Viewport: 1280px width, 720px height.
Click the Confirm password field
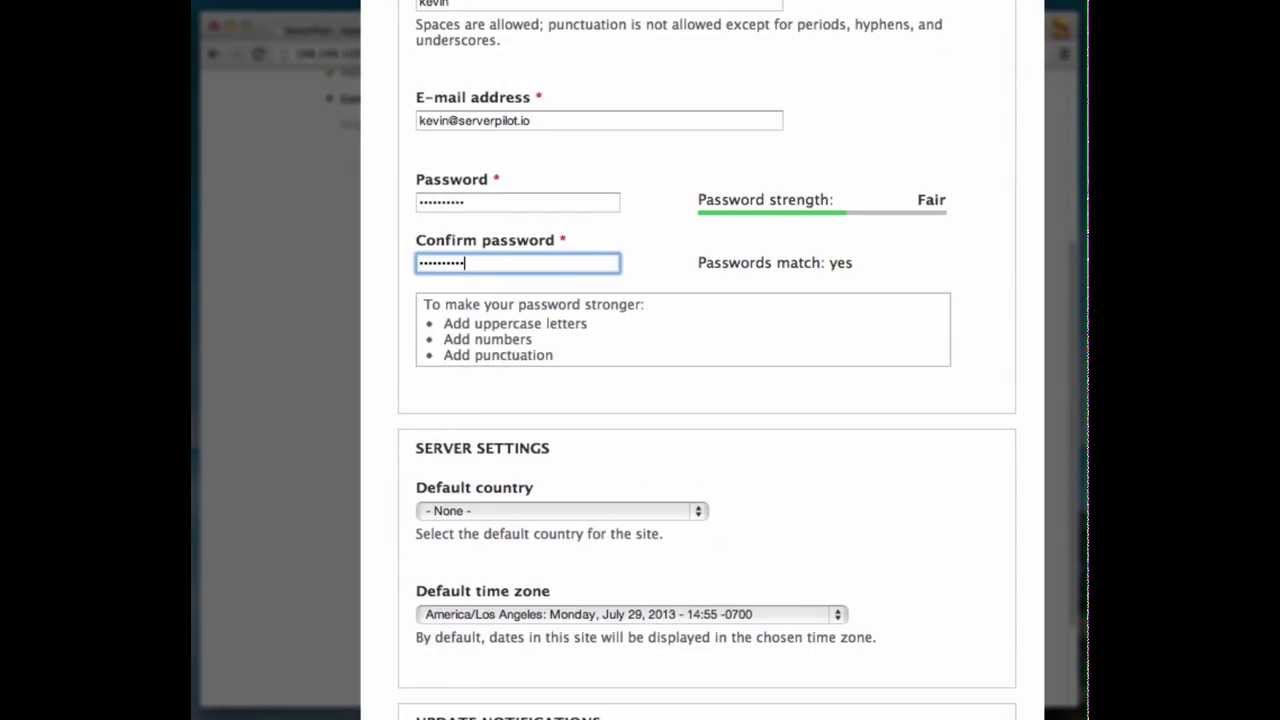[517, 263]
